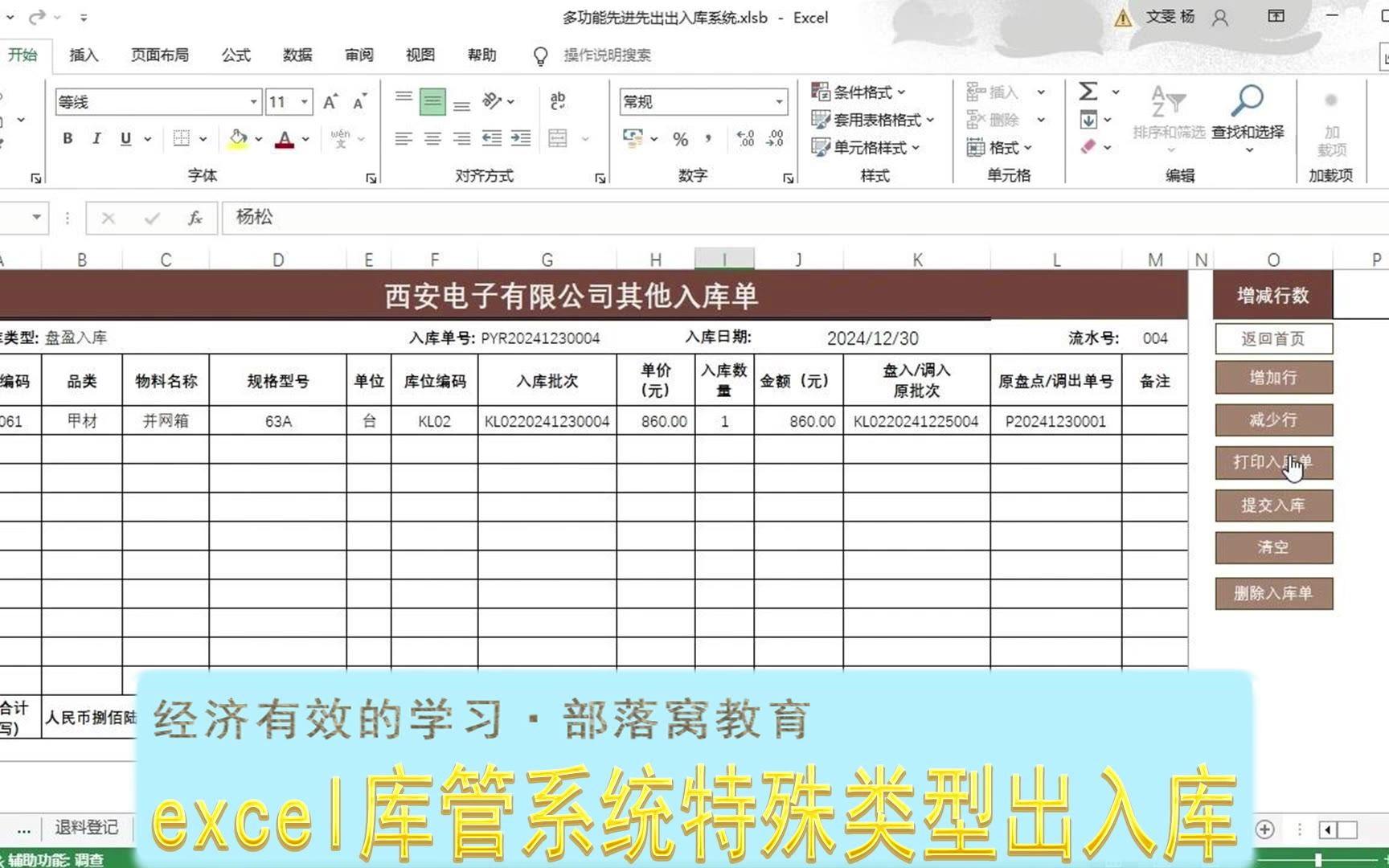Open the ribbon display options icon

(x=1276, y=17)
